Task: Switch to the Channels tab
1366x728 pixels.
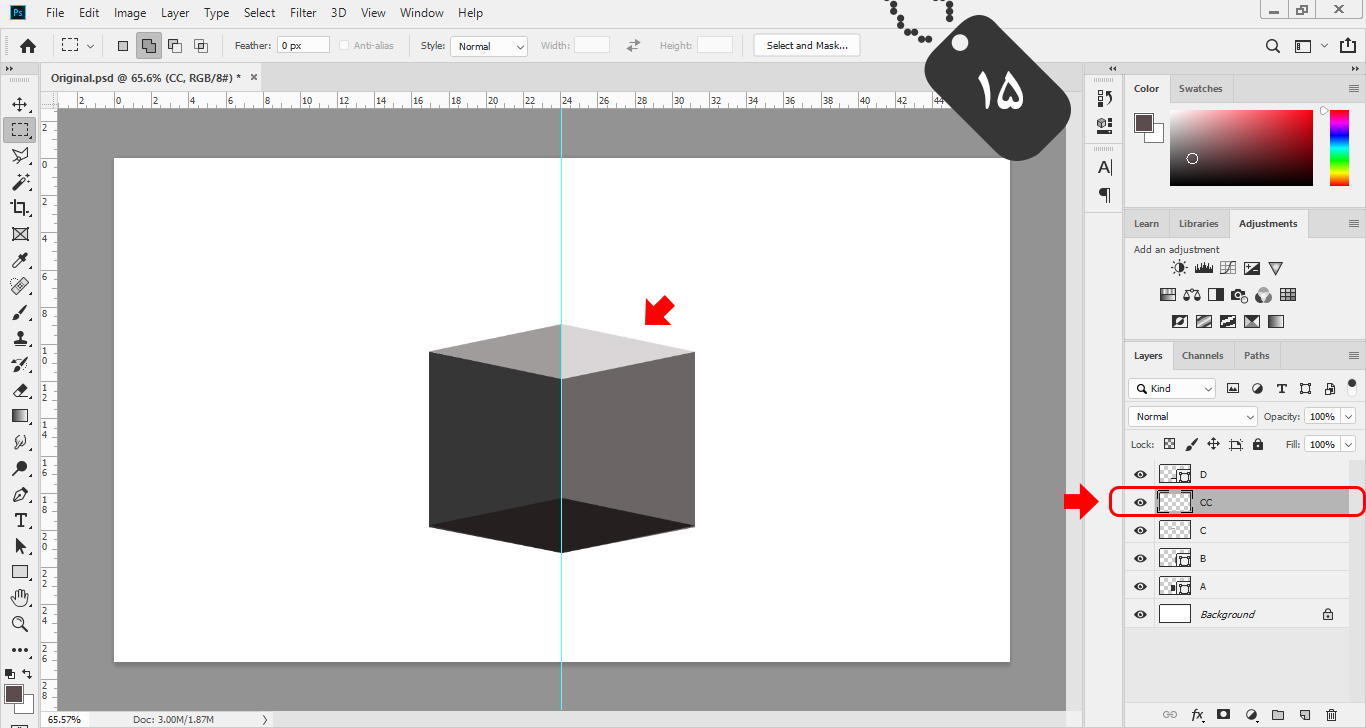Action: [x=1202, y=355]
